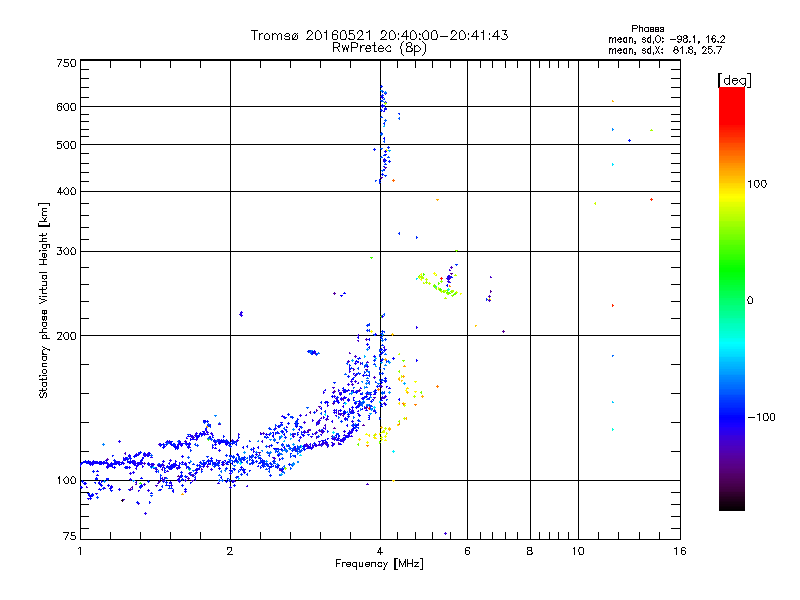This screenshot has width=800, height=600.
Task: Click the y-axis label '500'
Action: (66, 145)
